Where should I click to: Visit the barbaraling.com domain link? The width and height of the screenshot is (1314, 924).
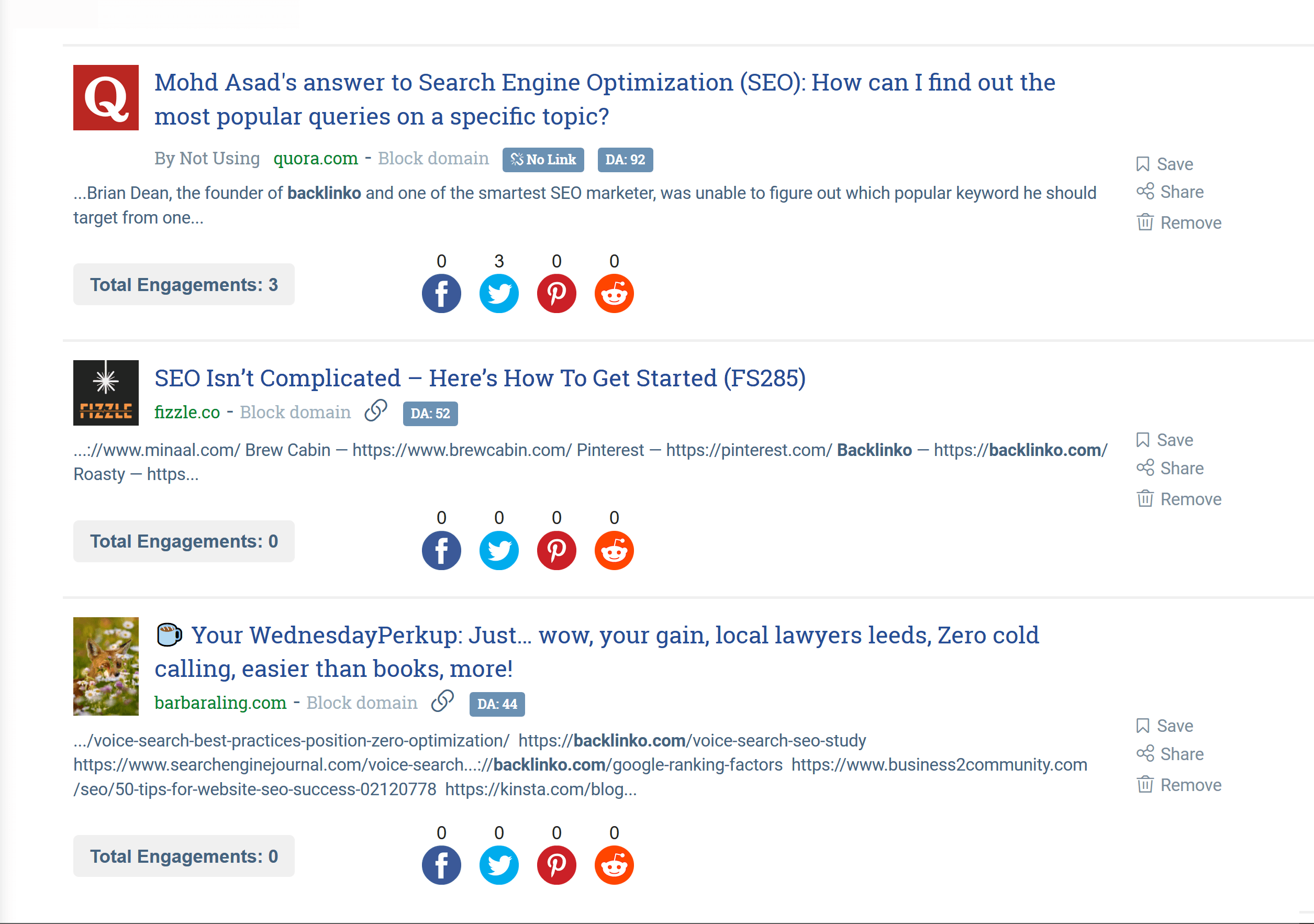(220, 703)
